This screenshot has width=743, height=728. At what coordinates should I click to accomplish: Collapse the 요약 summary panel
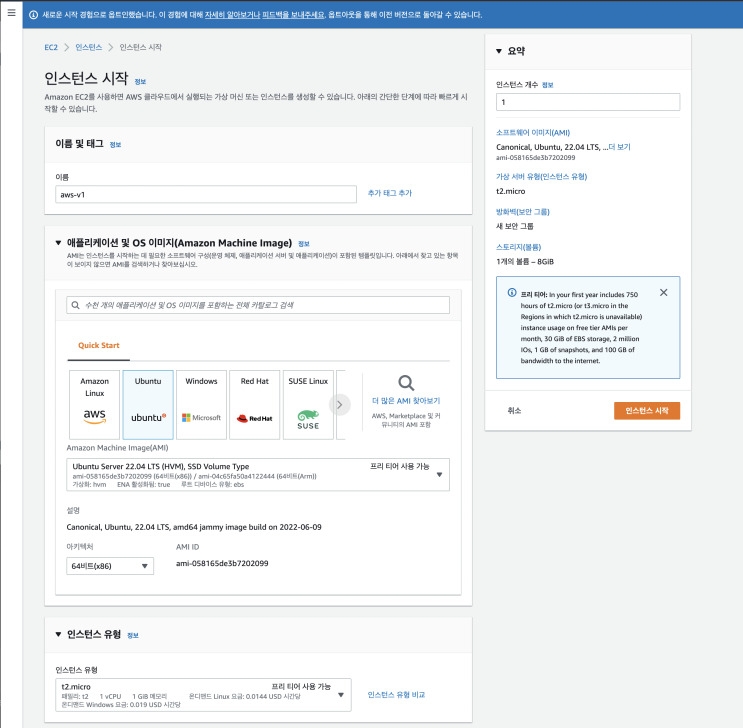coord(498,51)
